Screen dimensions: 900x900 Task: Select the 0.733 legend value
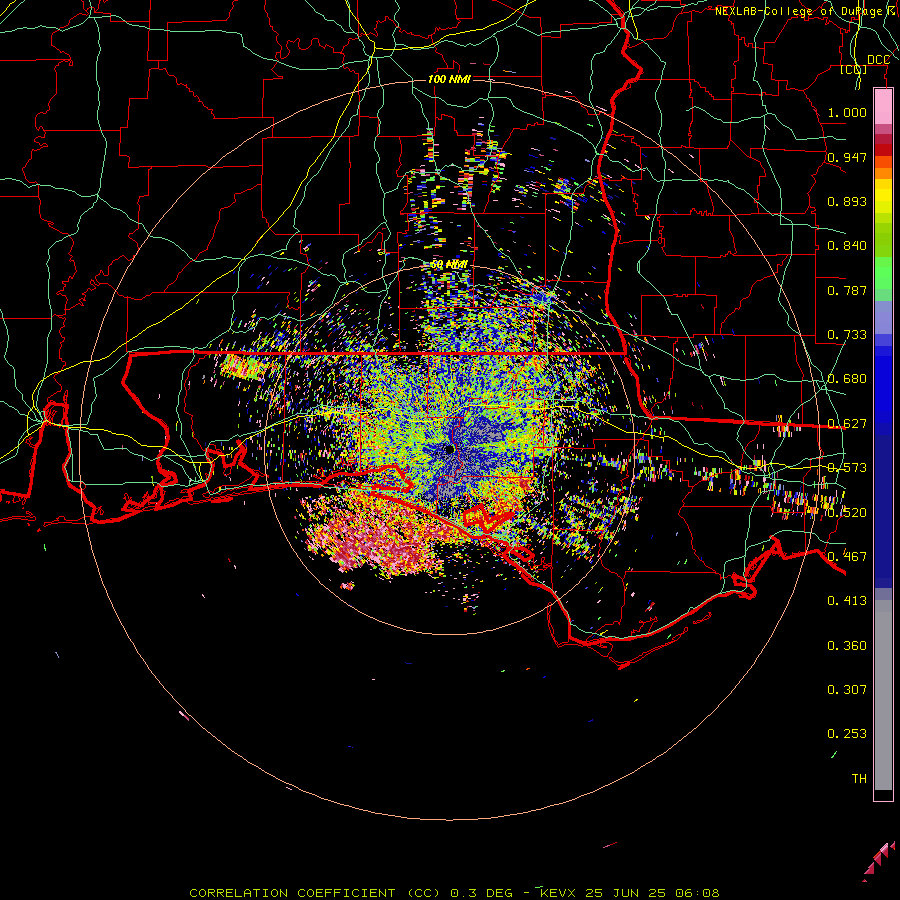pos(847,334)
